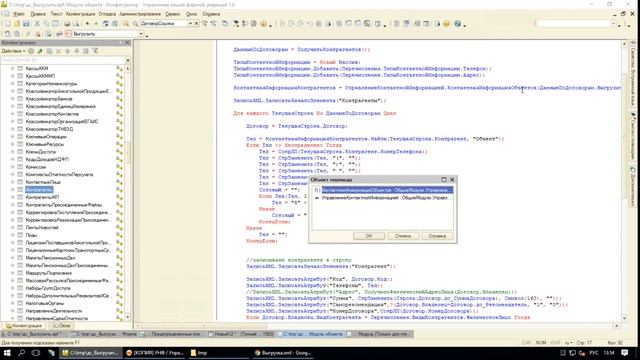Open the (КОПИЯ) УНФ taskbar window
Screen dimensions: 640x360
pyautogui.click(x=154, y=353)
